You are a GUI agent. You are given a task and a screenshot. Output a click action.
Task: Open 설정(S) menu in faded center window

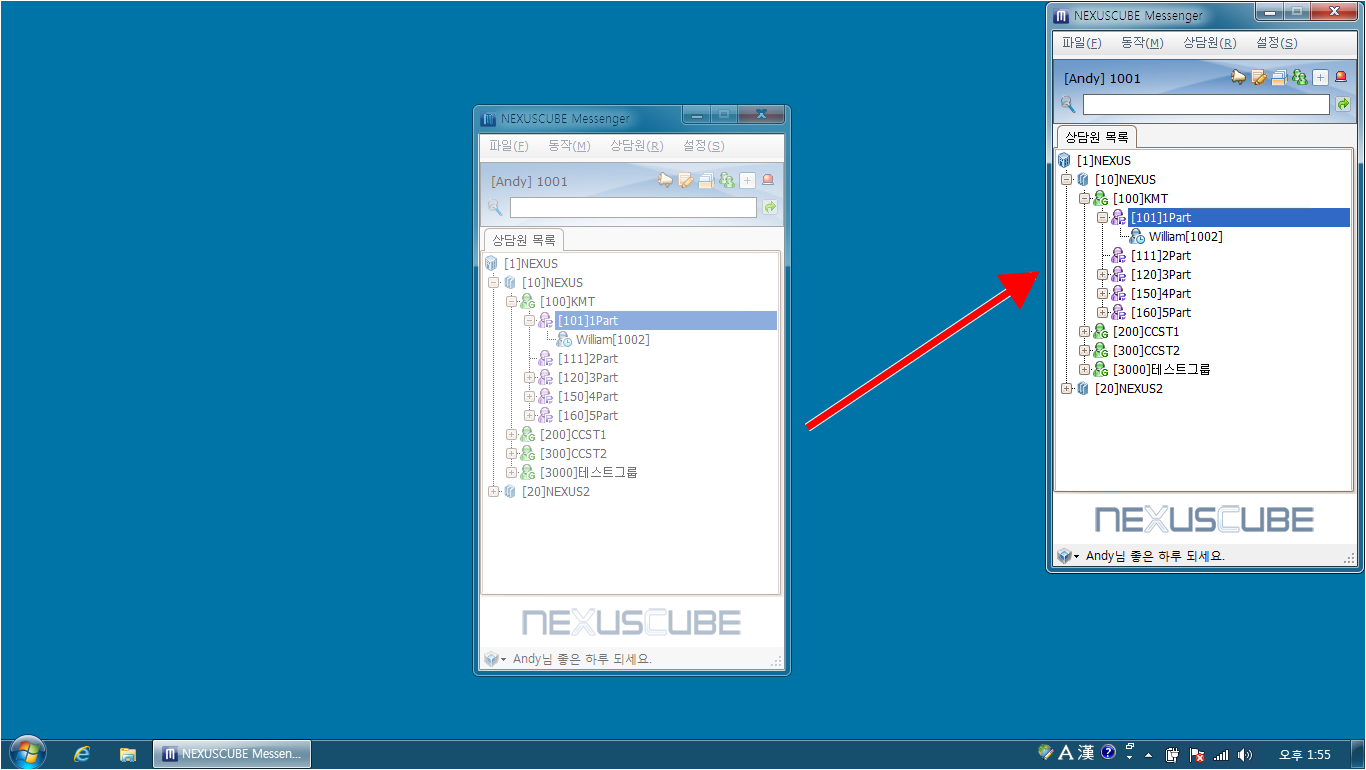tap(703, 146)
